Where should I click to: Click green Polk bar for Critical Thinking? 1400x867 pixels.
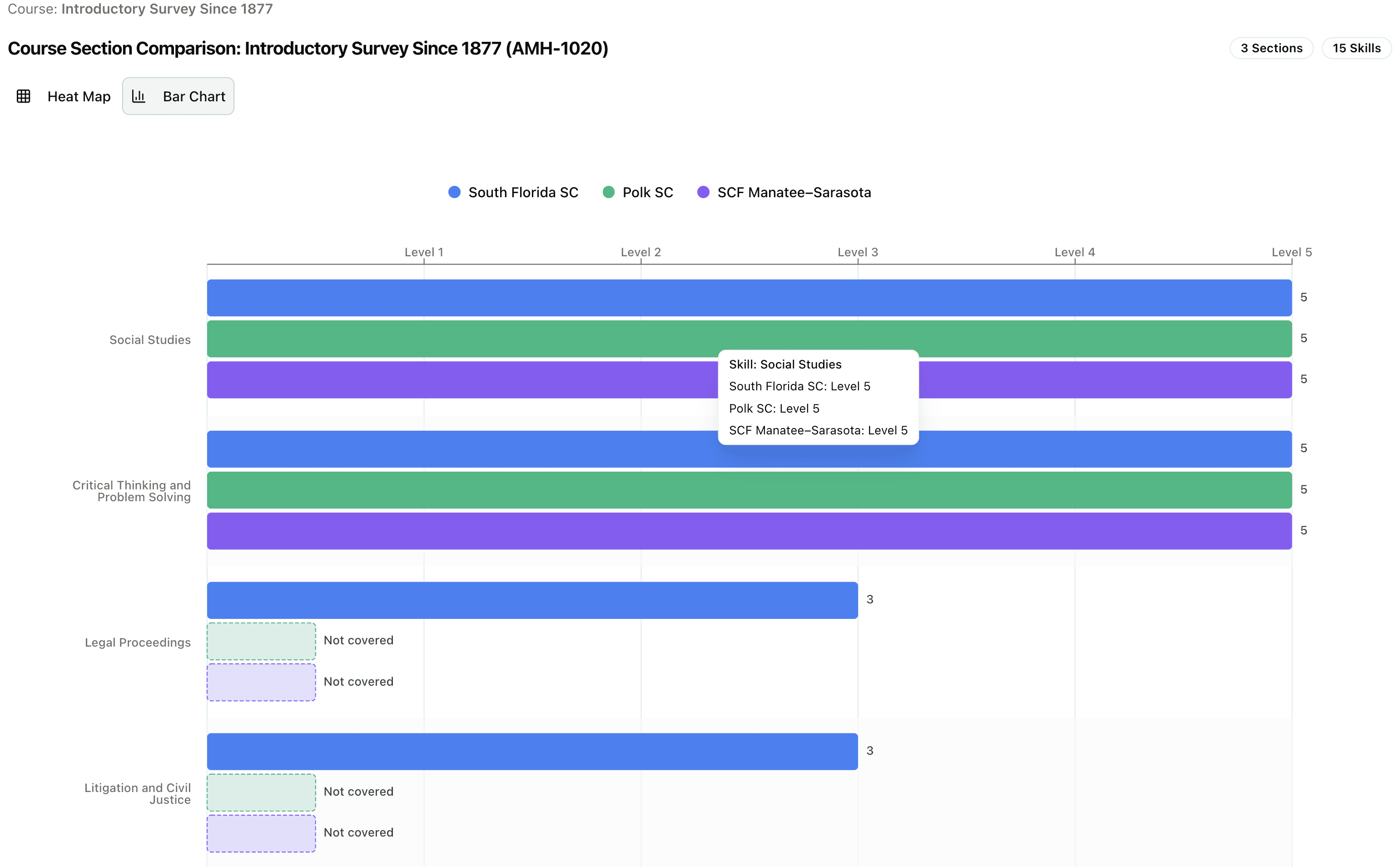(749, 490)
